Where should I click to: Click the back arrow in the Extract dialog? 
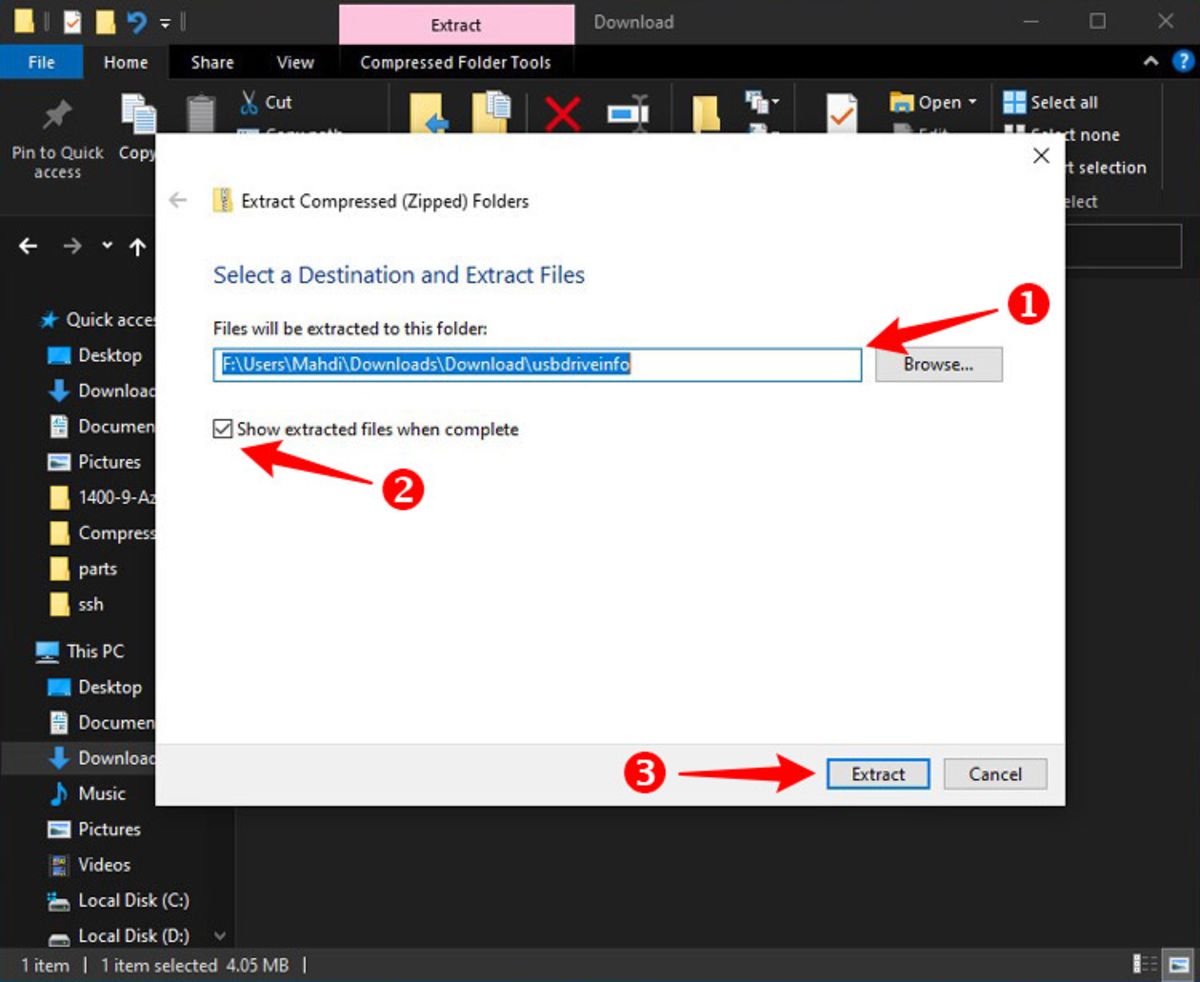pyautogui.click(x=177, y=200)
